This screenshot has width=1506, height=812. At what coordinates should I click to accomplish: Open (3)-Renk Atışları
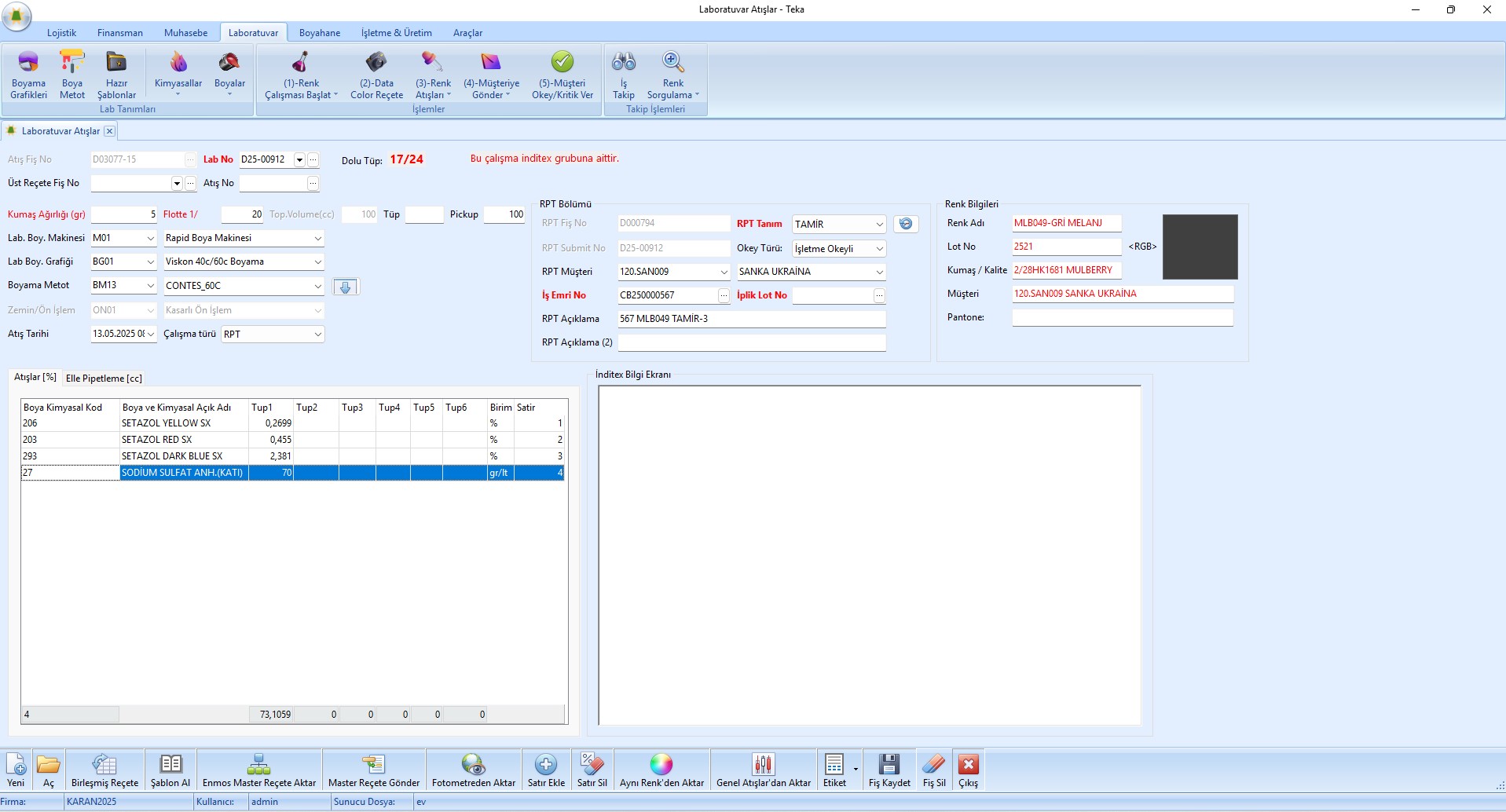click(x=433, y=75)
